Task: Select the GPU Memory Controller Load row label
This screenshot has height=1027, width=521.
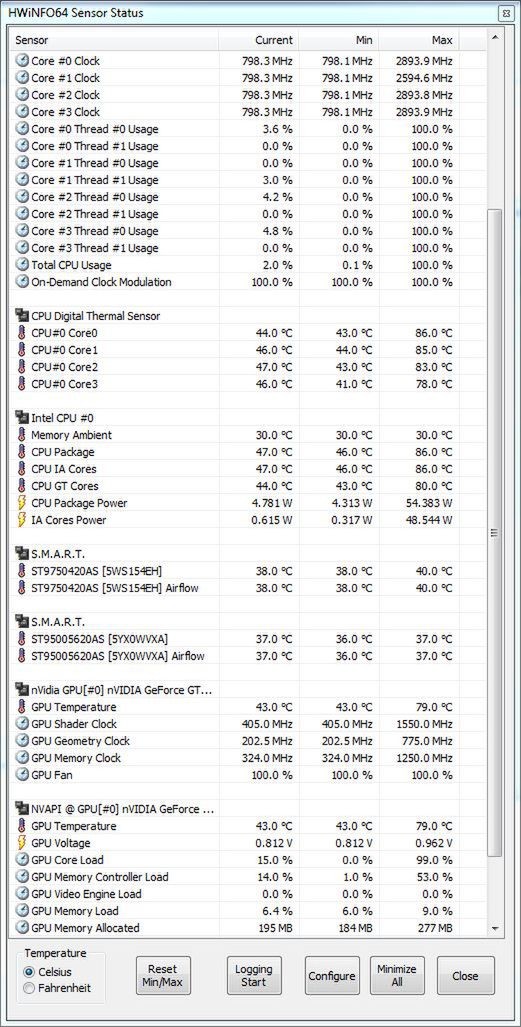Action: [100, 878]
